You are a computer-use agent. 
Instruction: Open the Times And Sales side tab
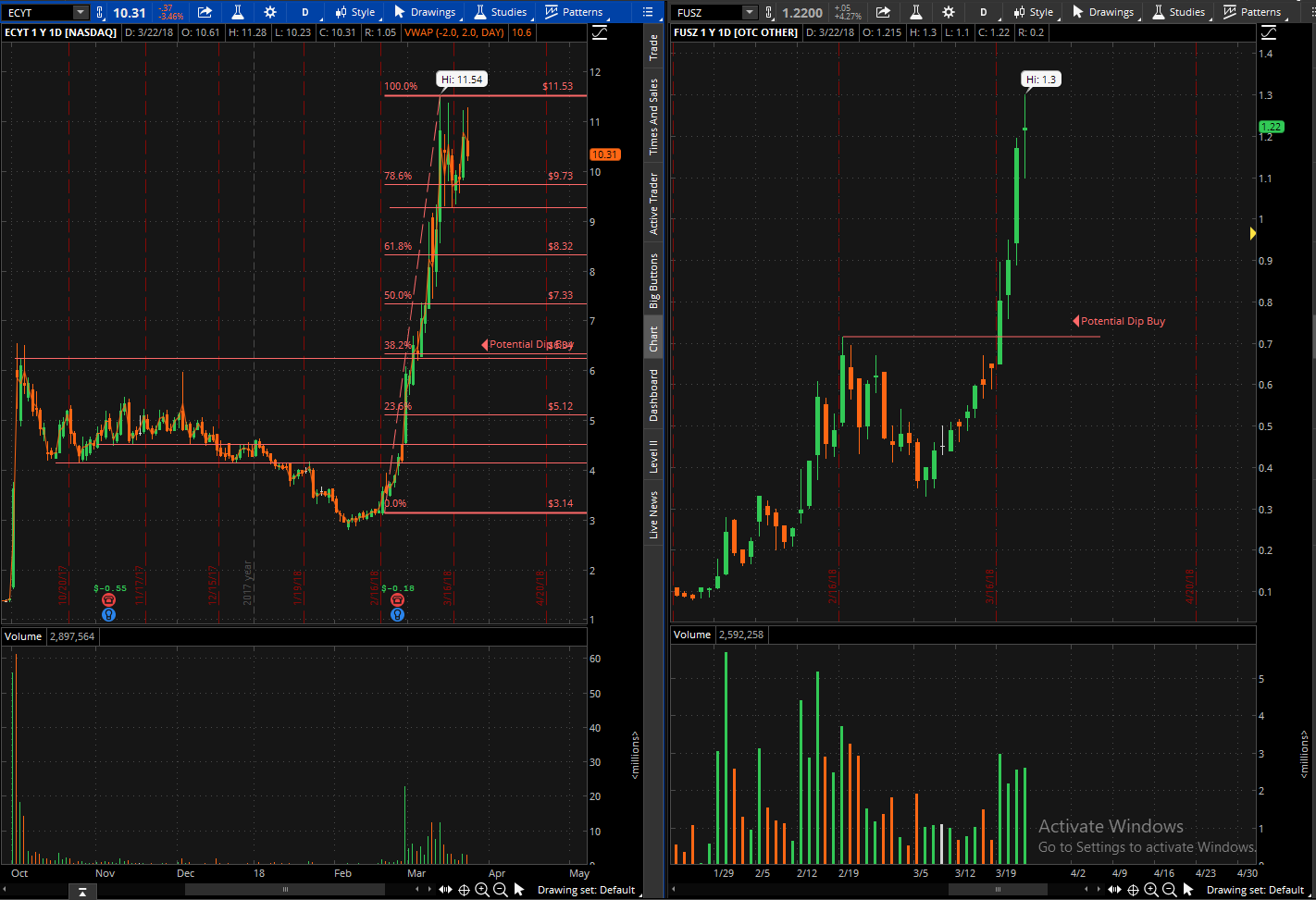[653, 117]
